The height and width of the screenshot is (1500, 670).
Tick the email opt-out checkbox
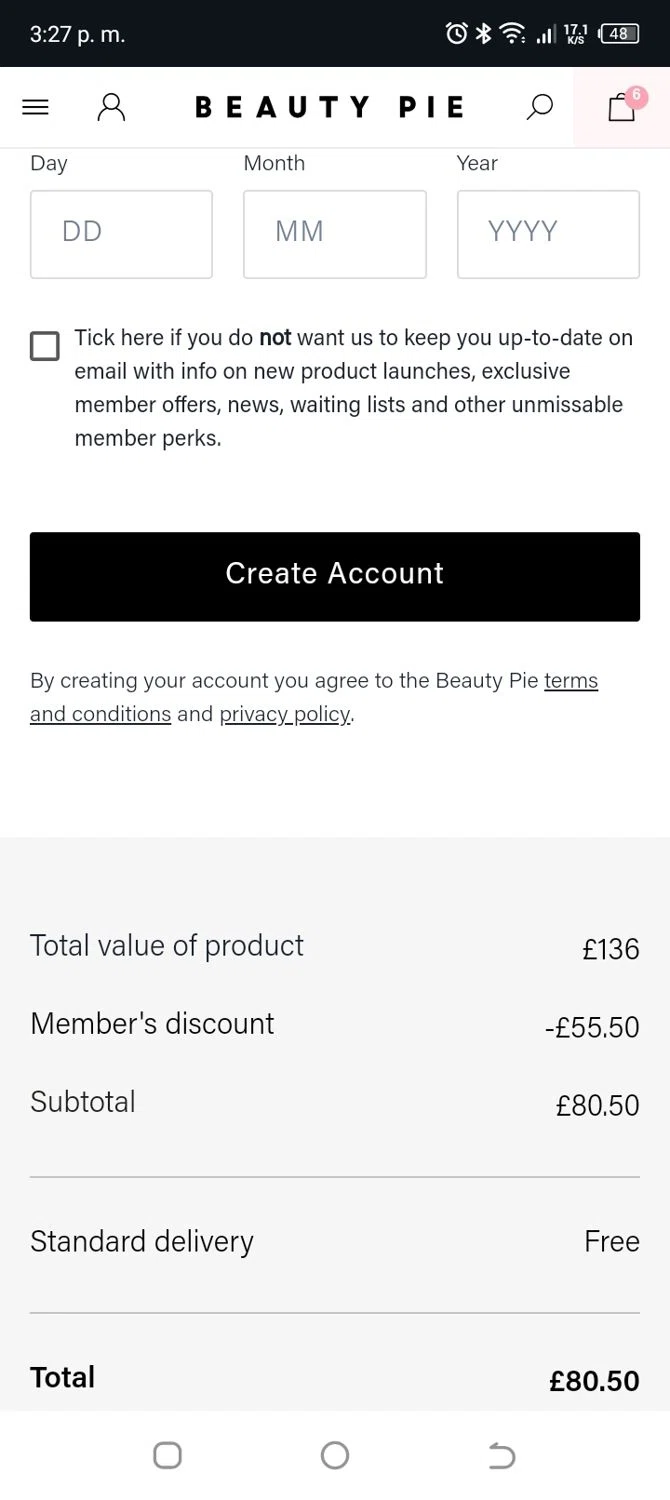[45, 346]
